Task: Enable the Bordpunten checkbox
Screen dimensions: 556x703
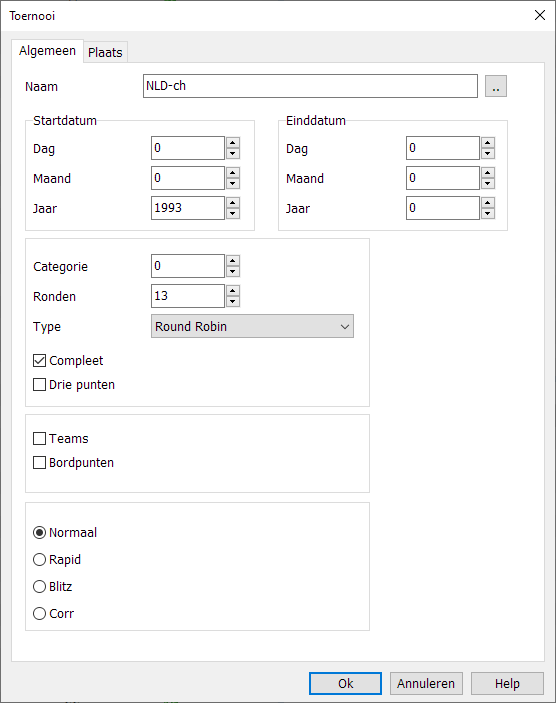Action: pos(39,463)
